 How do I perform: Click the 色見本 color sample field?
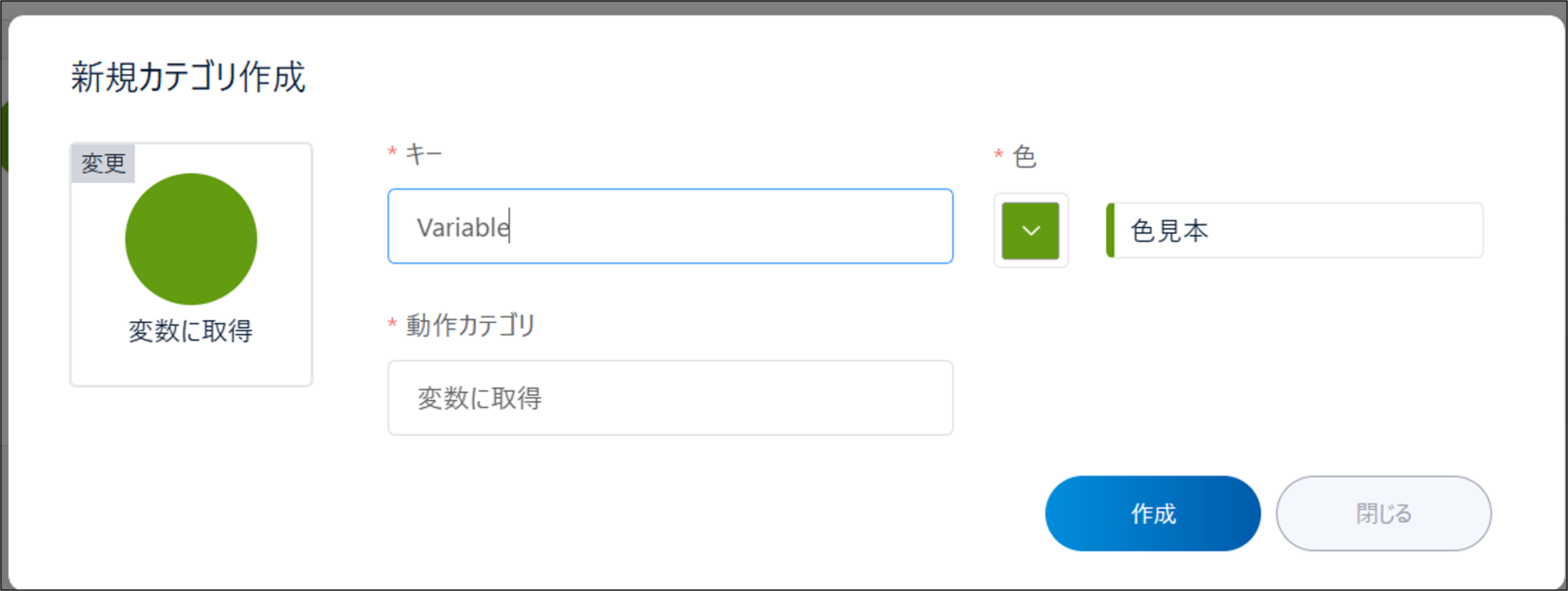click(x=1298, y=230)
